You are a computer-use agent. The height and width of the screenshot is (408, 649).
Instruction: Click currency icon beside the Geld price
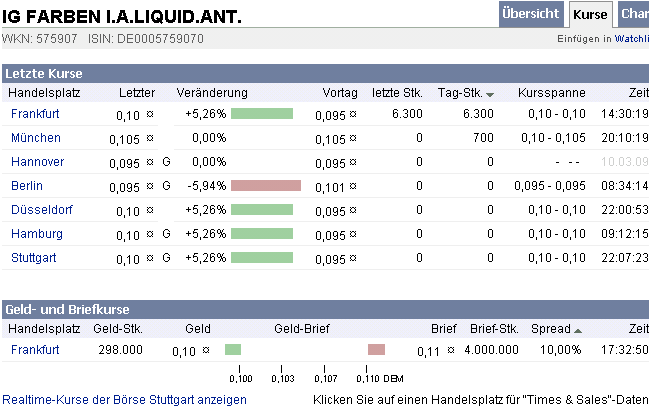(x=205, y=350)
